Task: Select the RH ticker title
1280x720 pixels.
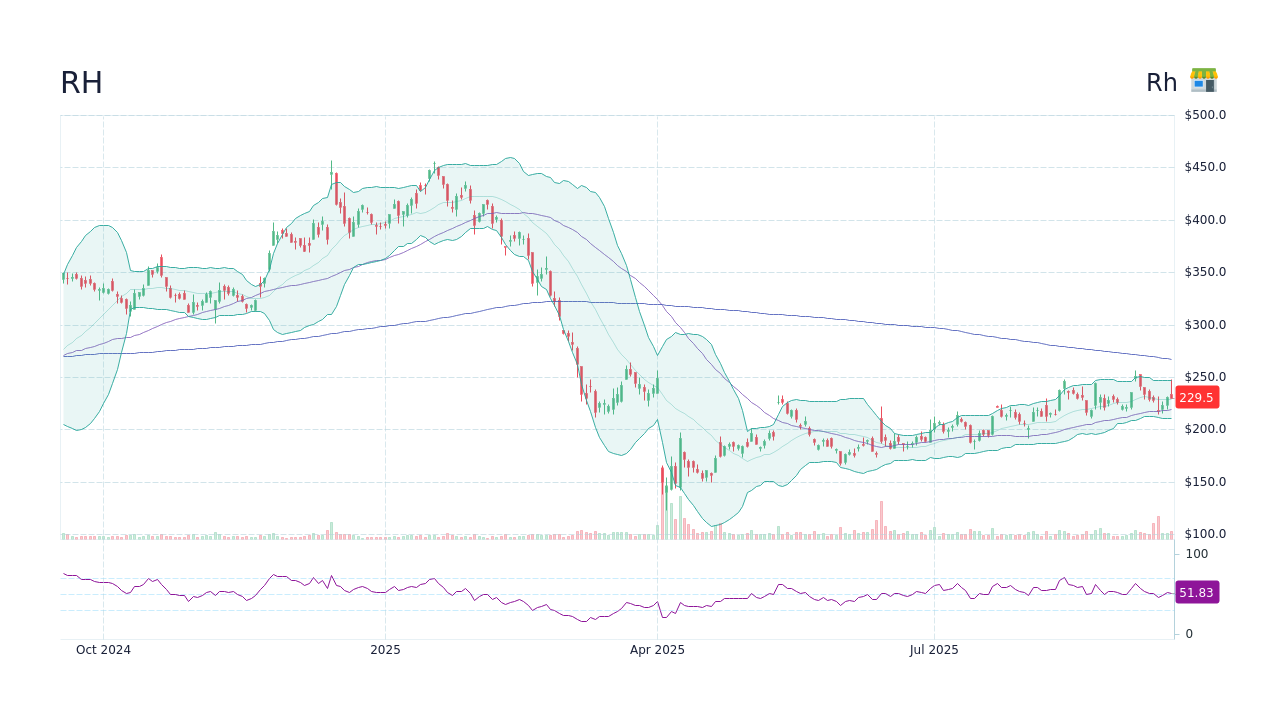Action: click(x=81, y=82)
